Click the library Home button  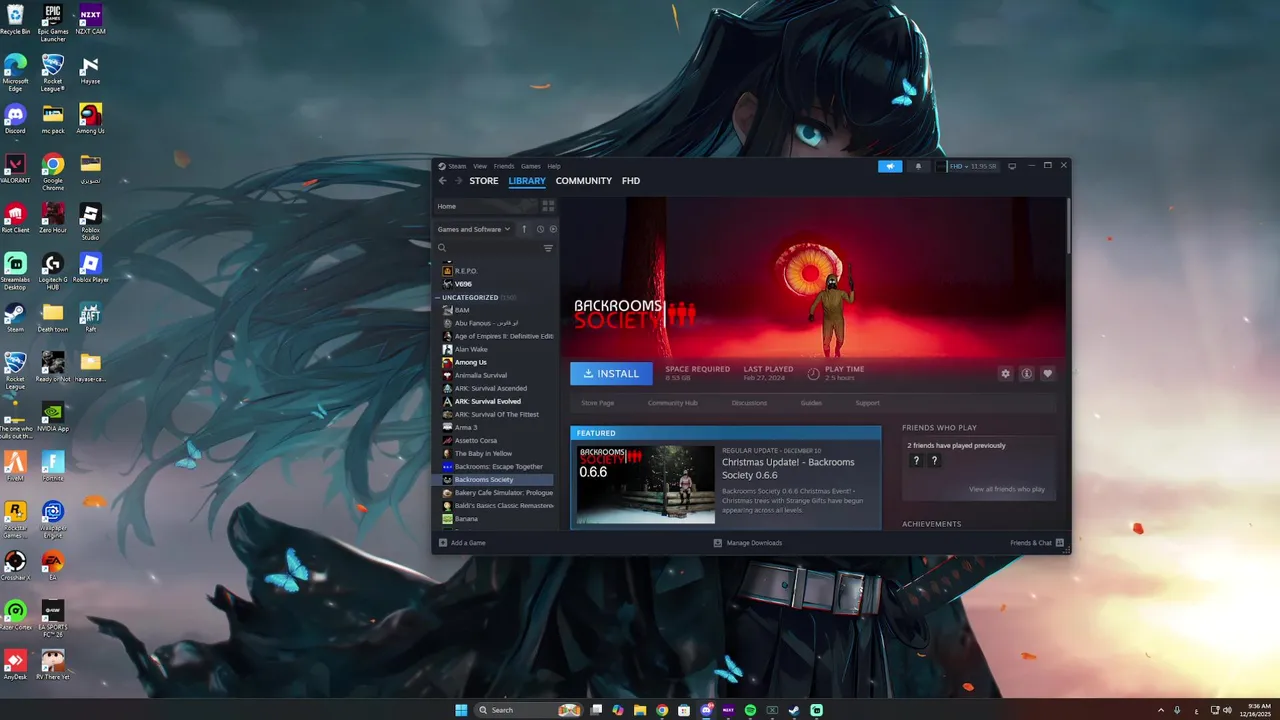tap(487, 206)
